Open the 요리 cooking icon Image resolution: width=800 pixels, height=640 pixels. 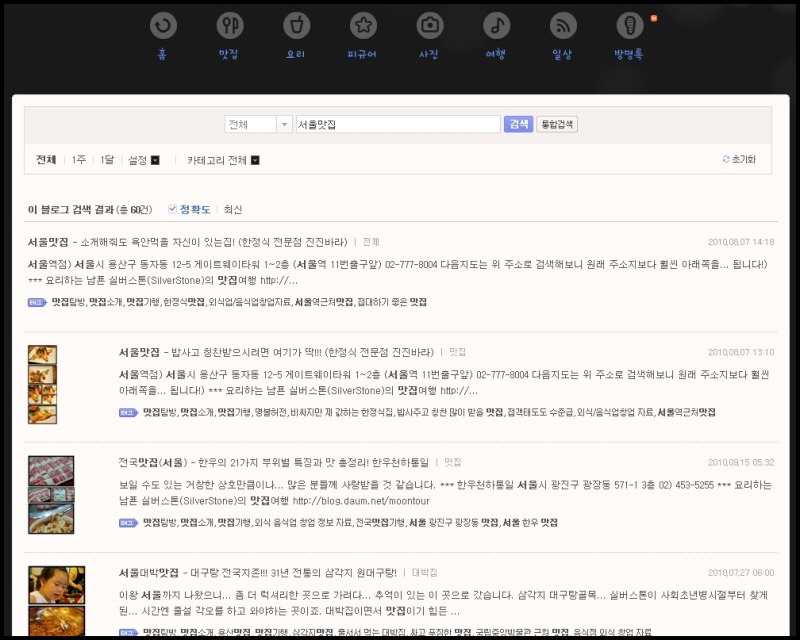(x=296, y=26)
